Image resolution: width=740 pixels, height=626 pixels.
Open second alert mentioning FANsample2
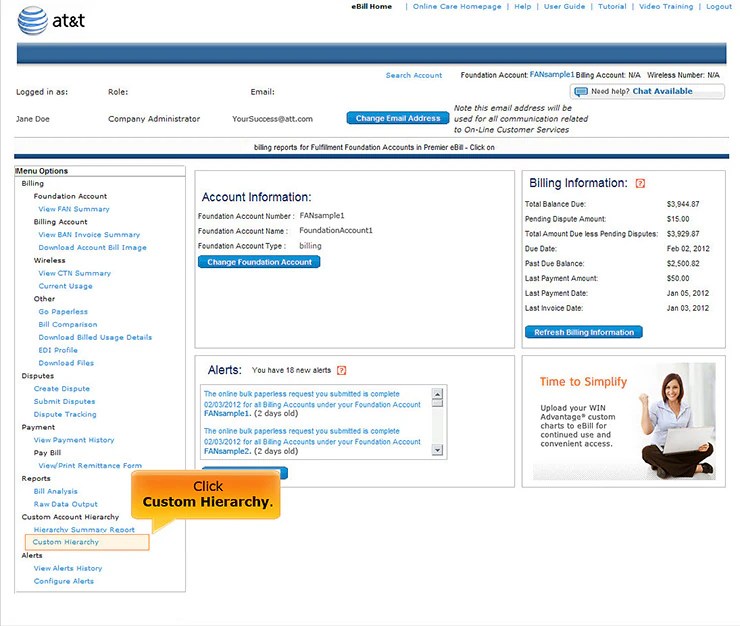click(312, 441)
